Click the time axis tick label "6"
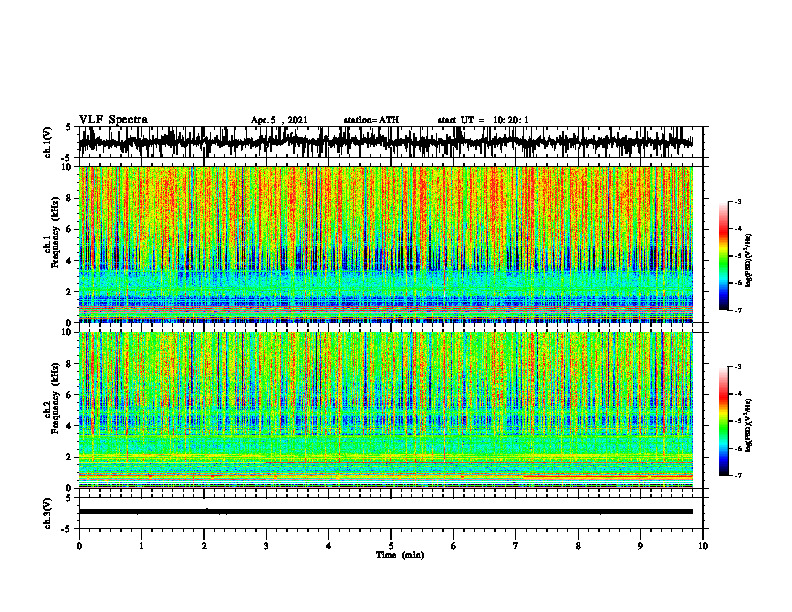792x612 pixels. coord(454,546)
